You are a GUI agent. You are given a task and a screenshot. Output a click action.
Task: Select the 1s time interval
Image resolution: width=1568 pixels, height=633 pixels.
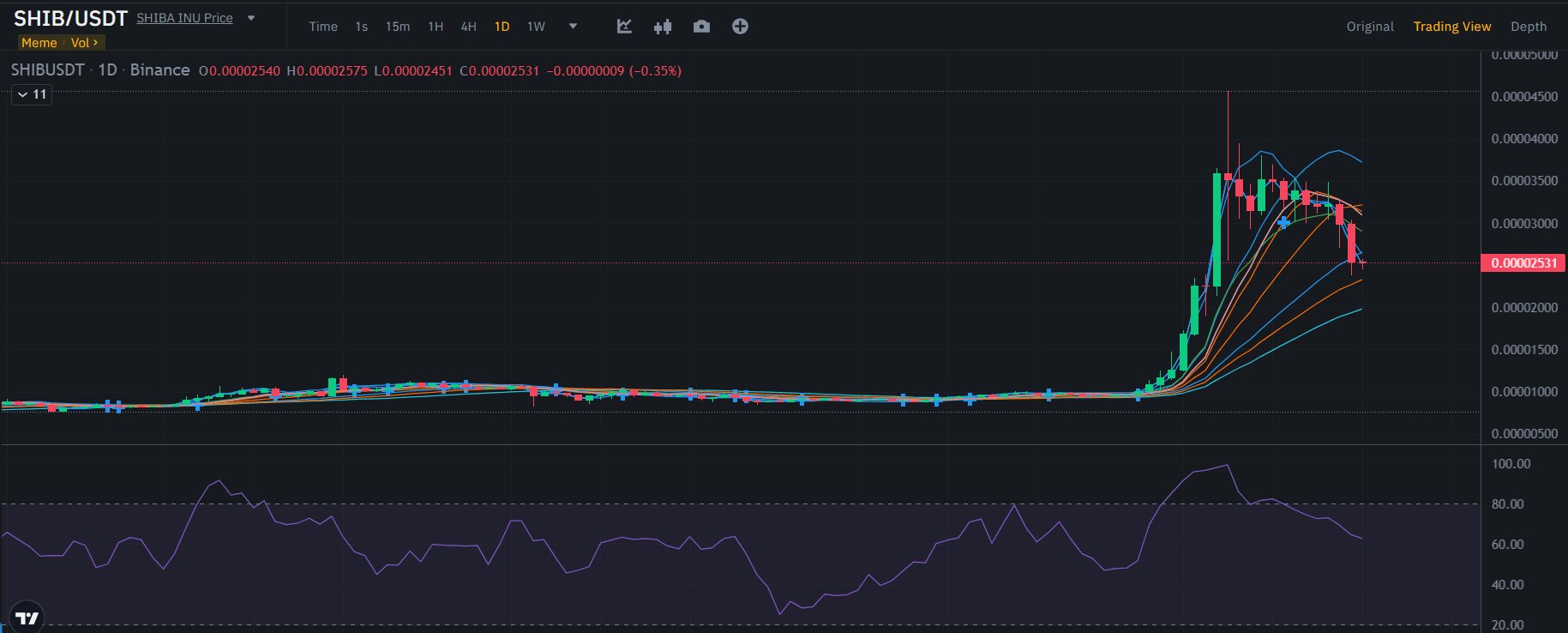click(x=362, y=27)
